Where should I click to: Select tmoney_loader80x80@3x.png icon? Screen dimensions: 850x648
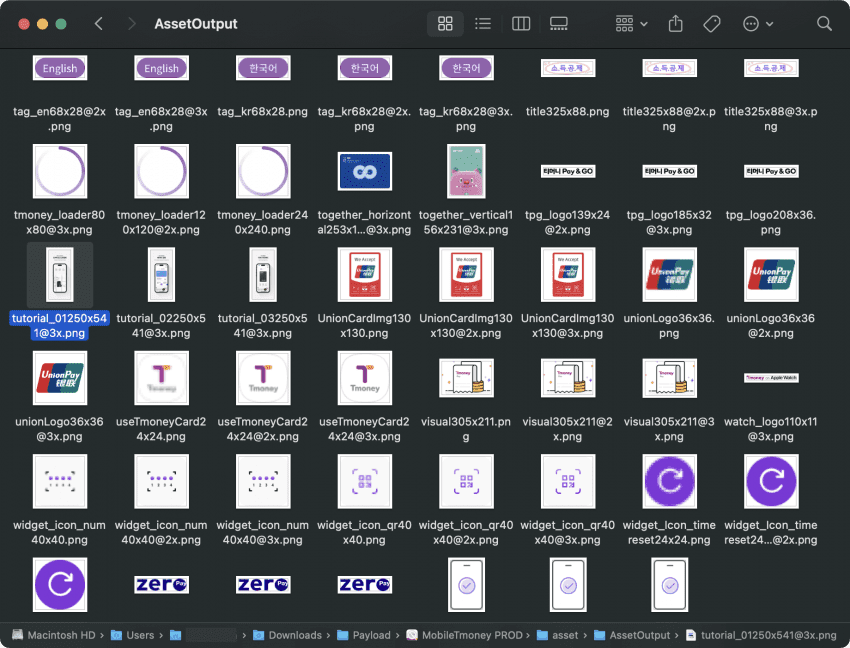(60, 171)
